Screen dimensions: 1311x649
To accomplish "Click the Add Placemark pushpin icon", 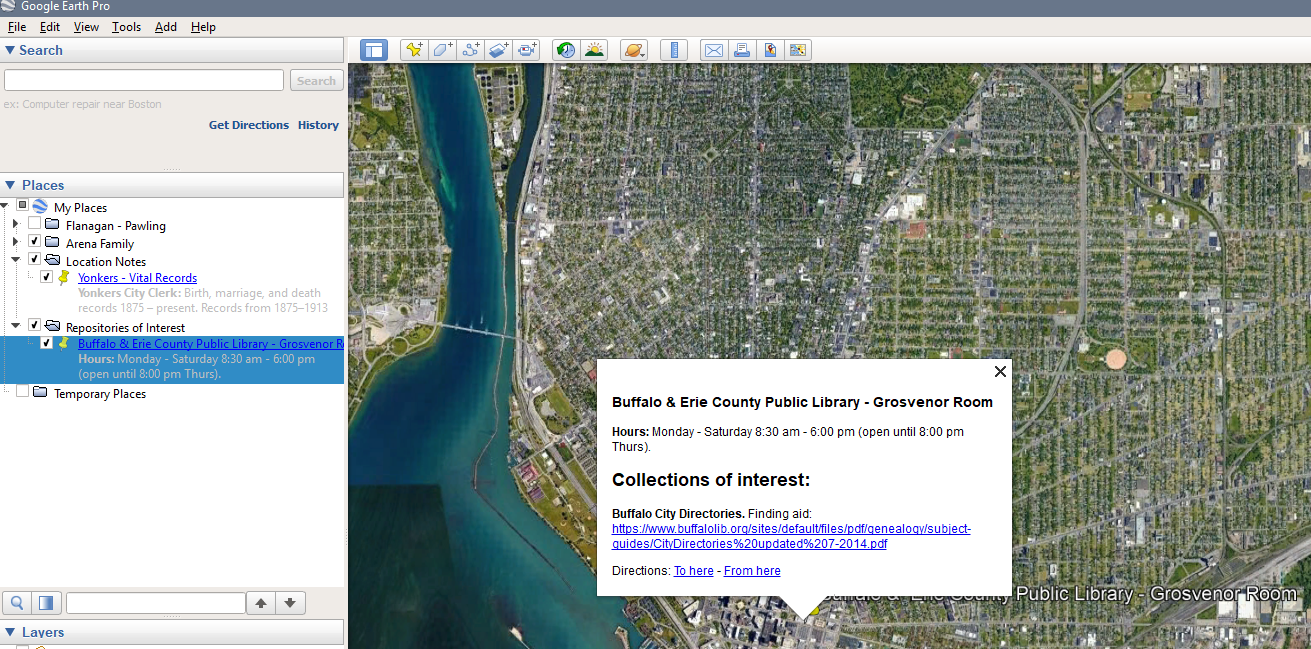I will pyautogui.click(x=414, y=50).
